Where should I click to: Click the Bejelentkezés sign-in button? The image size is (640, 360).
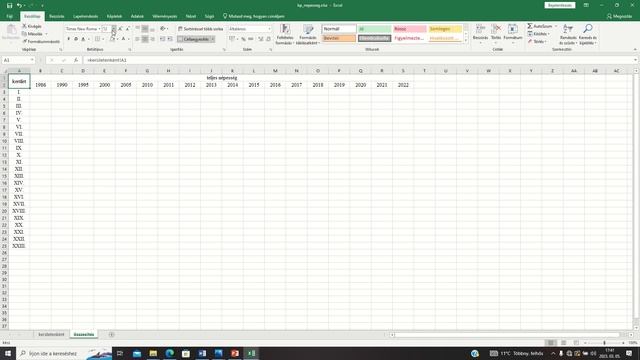tap(560, 5)
